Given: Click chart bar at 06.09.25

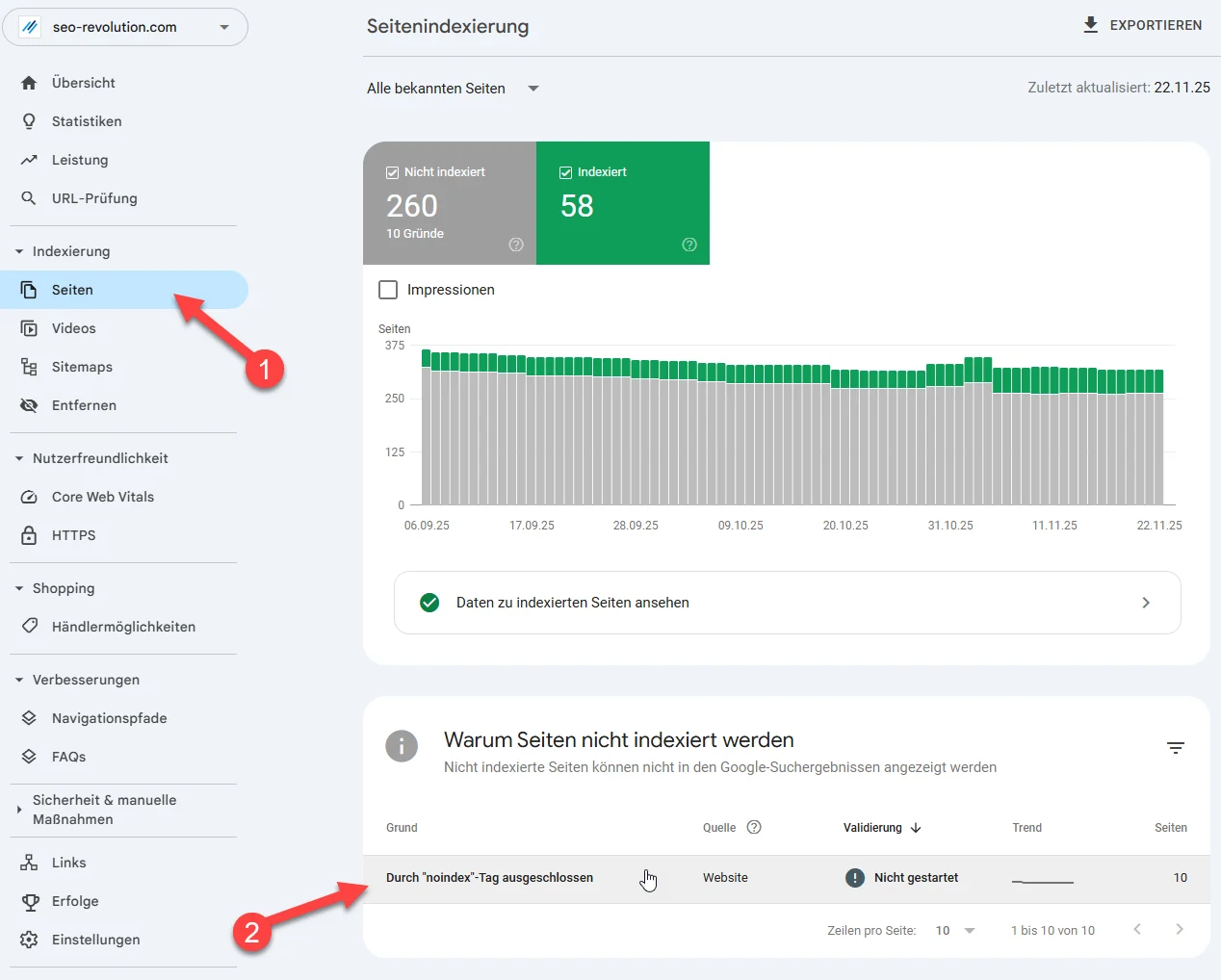Looking at the screenshot, I should tap(427, 427).
